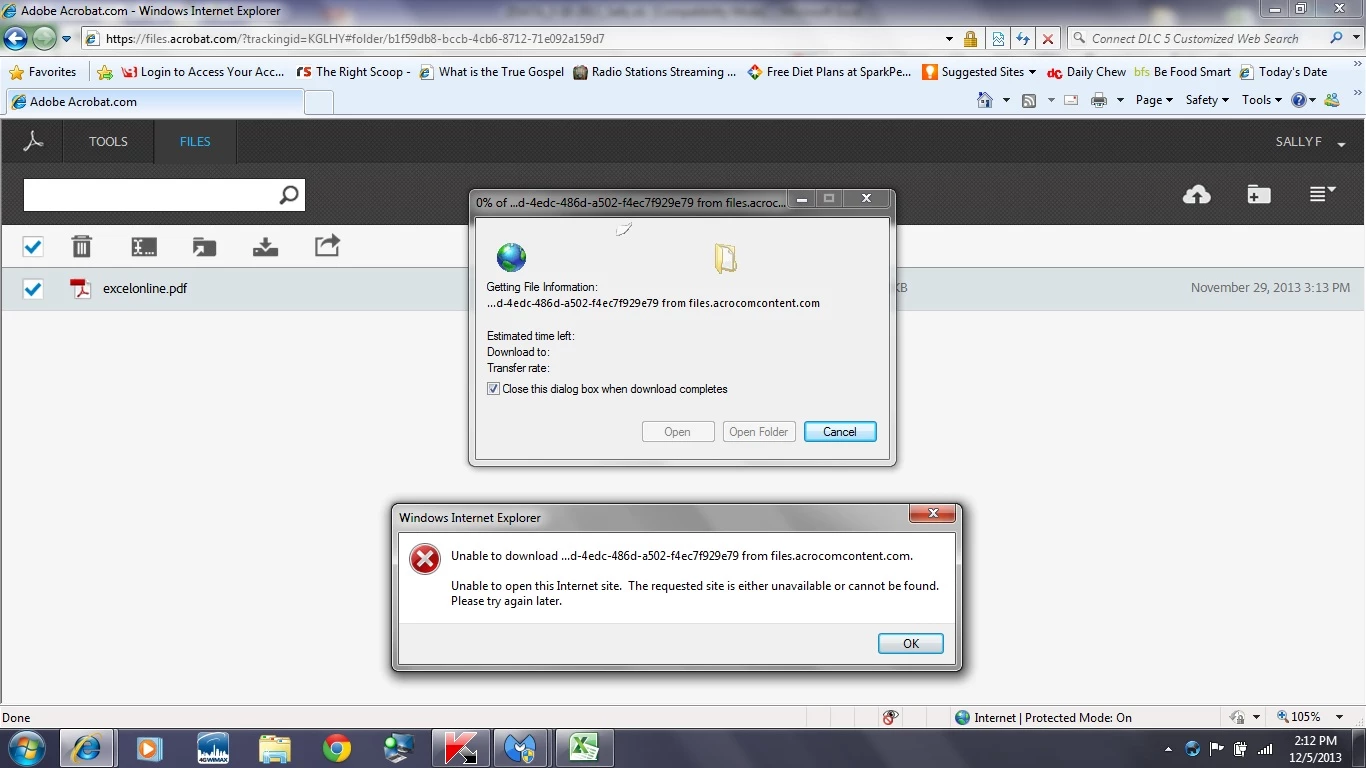Click the November 29, 2013 date text
This screenshot has width=1366, height=768.
pyautogui.click(x=1270, y=288)
